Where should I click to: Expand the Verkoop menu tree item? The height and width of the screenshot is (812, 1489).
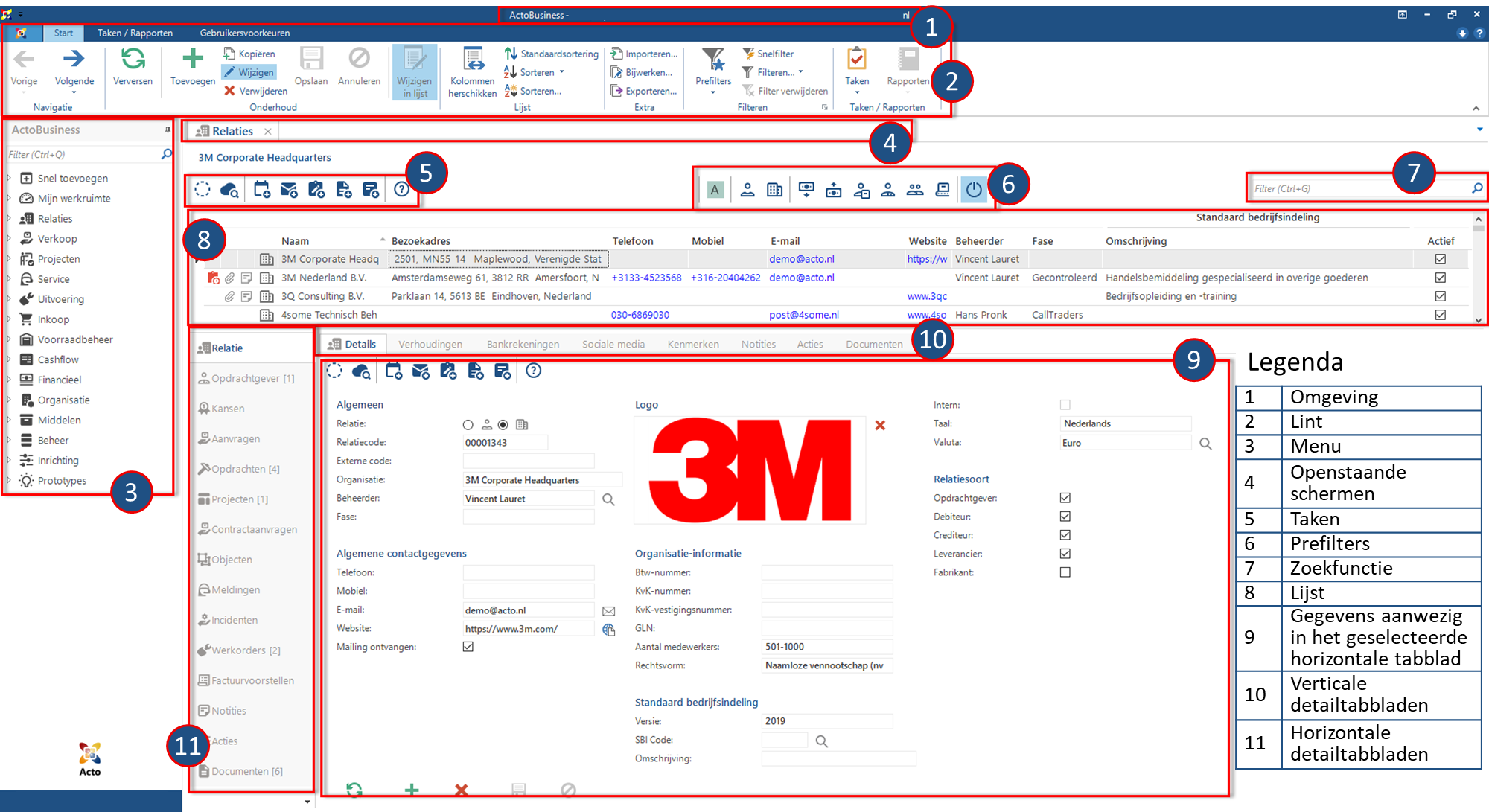8,239
